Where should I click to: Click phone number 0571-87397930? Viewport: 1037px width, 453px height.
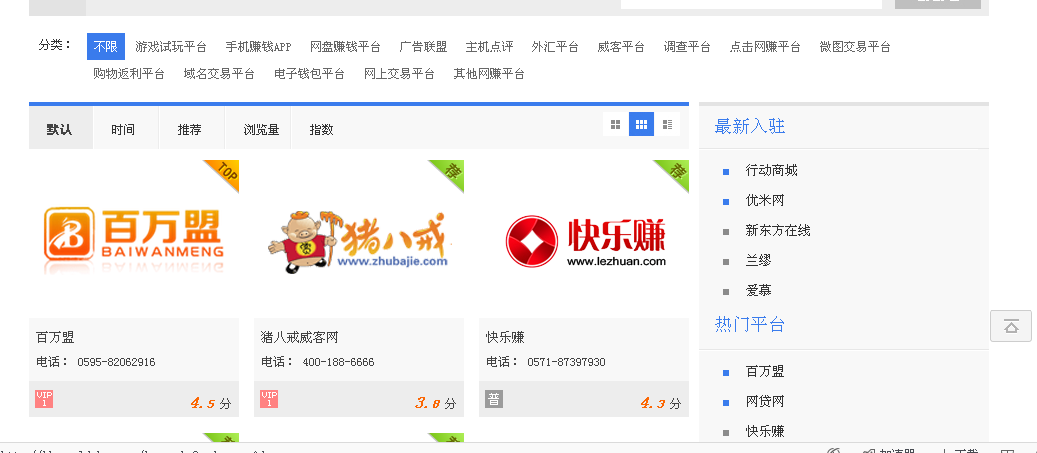[x=566, y=362]
